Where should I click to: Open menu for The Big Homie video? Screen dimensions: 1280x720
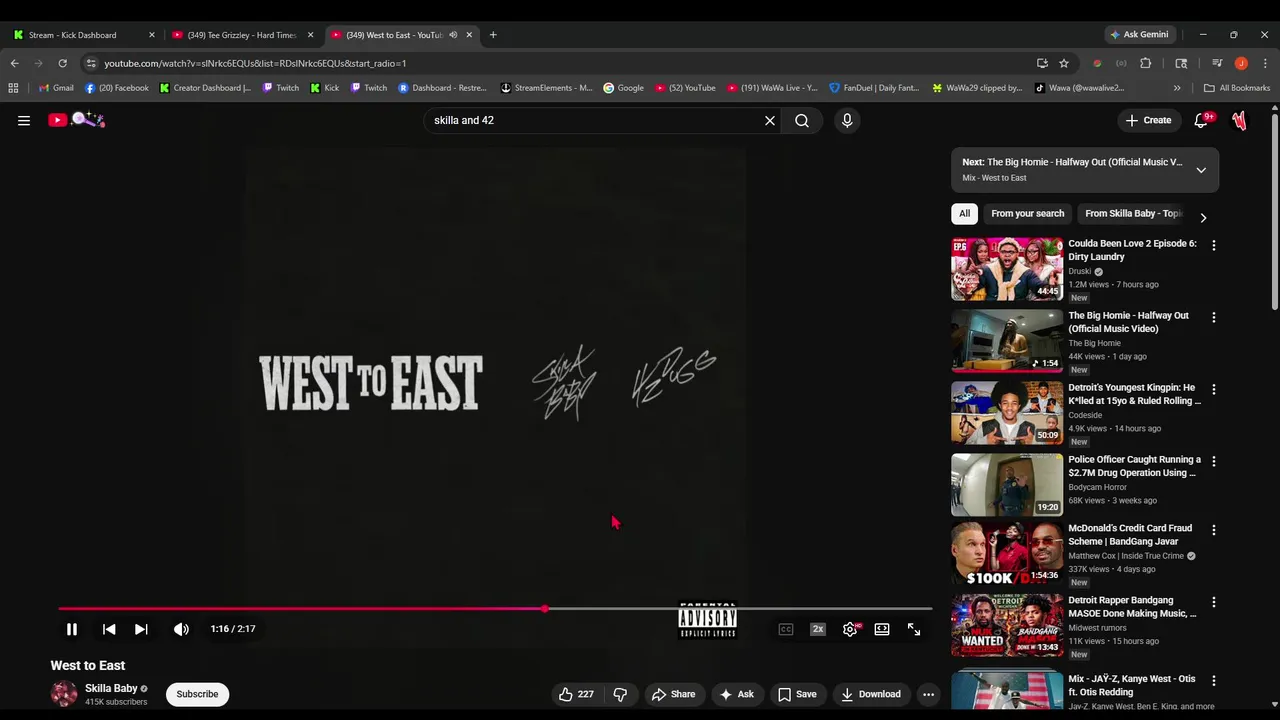(x=1214, y=317)
